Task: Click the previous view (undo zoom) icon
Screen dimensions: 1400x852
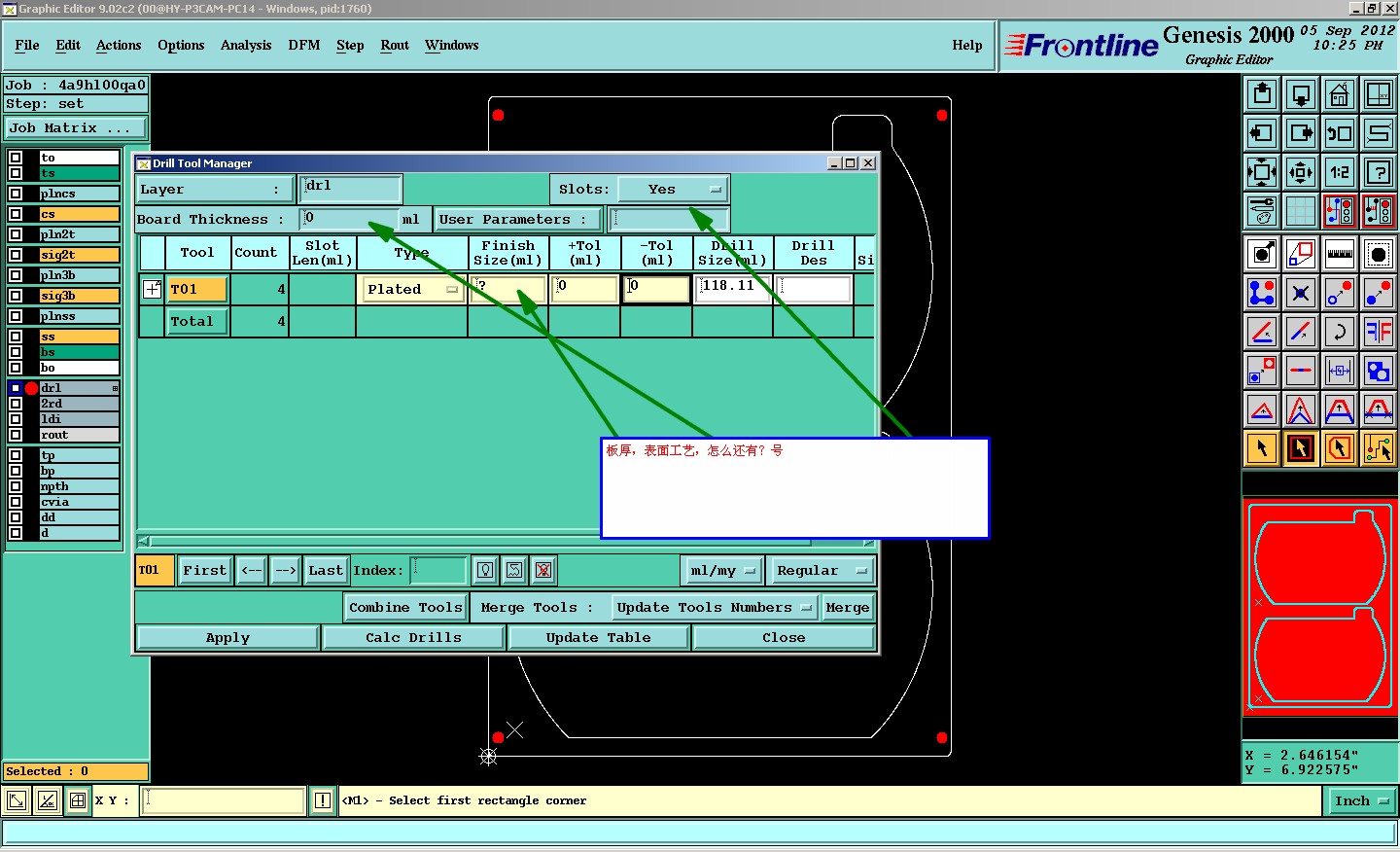Action: coord(1340,133)
